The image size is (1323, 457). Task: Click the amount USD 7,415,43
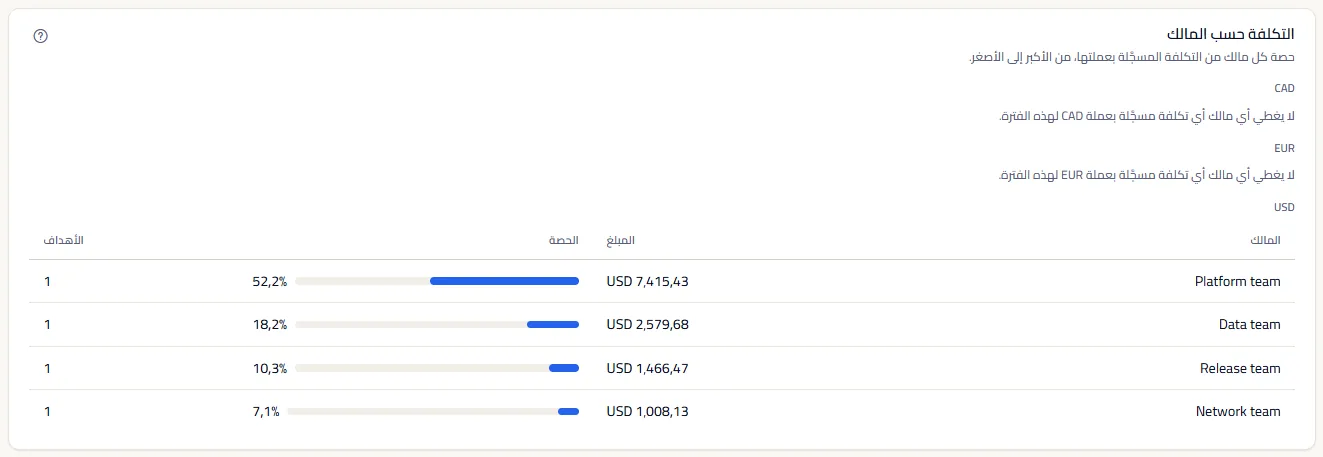pos(648,282)
